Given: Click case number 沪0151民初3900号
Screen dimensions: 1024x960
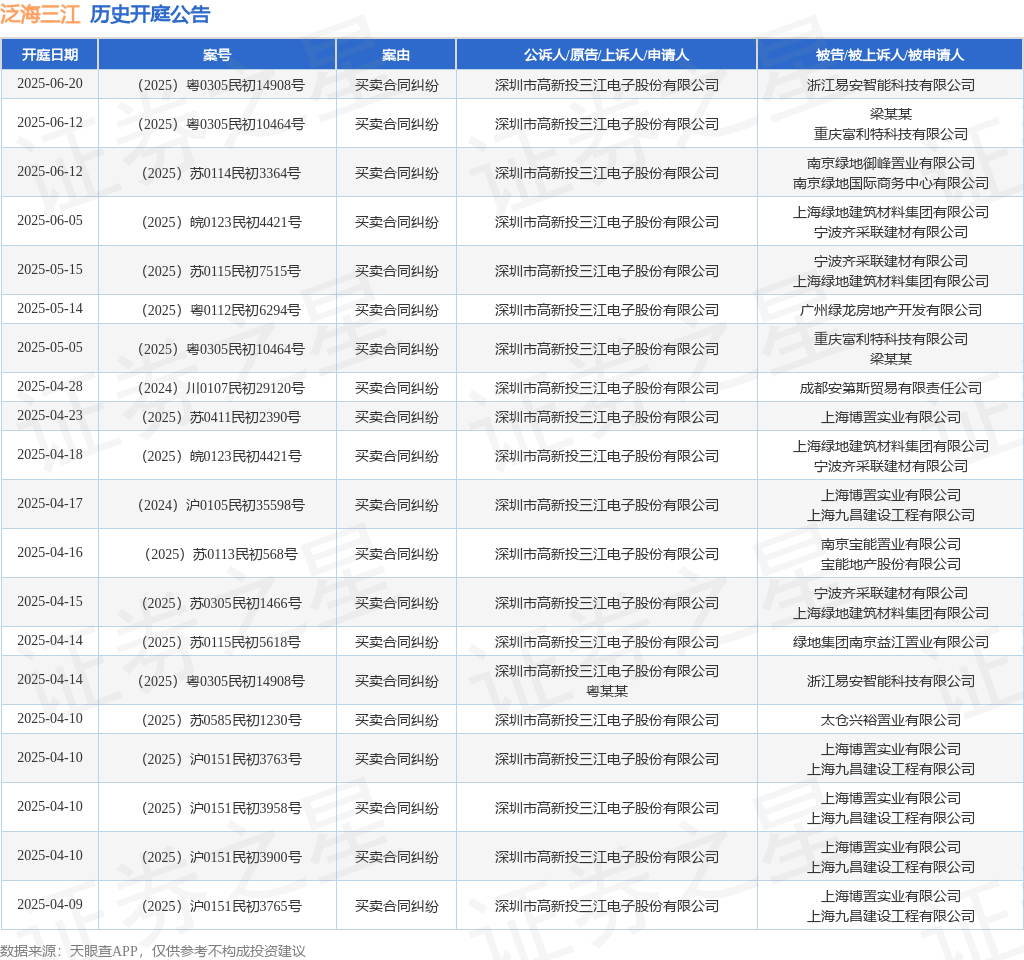Looking at the screenshot, I should click(x=246, y=857).
